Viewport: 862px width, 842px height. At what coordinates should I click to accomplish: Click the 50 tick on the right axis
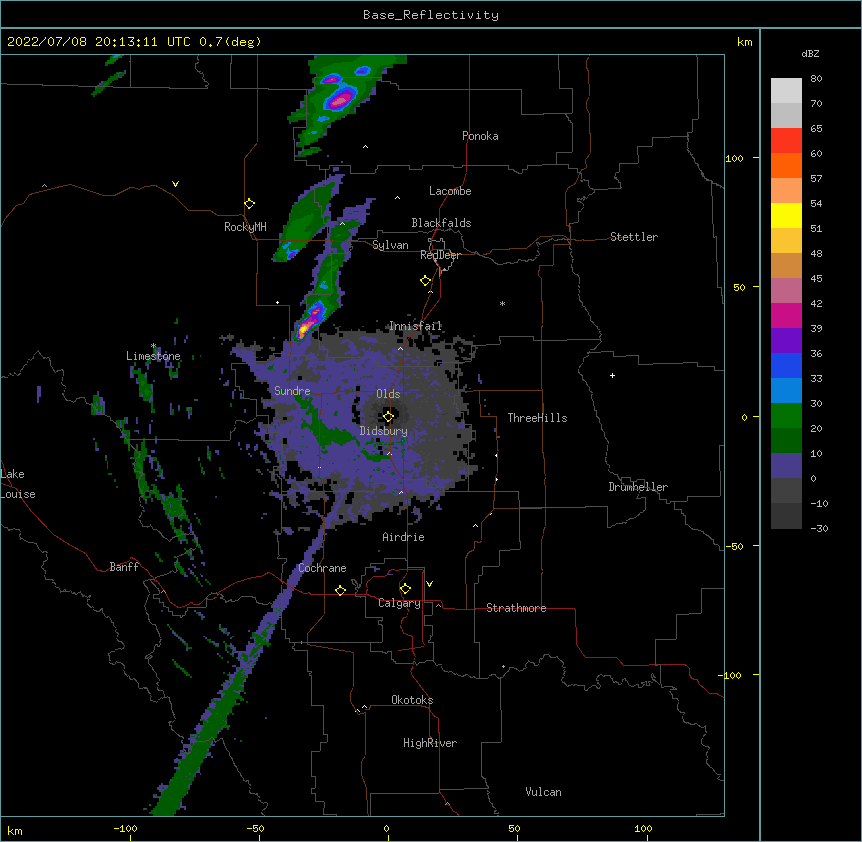[x=739, y=287]
